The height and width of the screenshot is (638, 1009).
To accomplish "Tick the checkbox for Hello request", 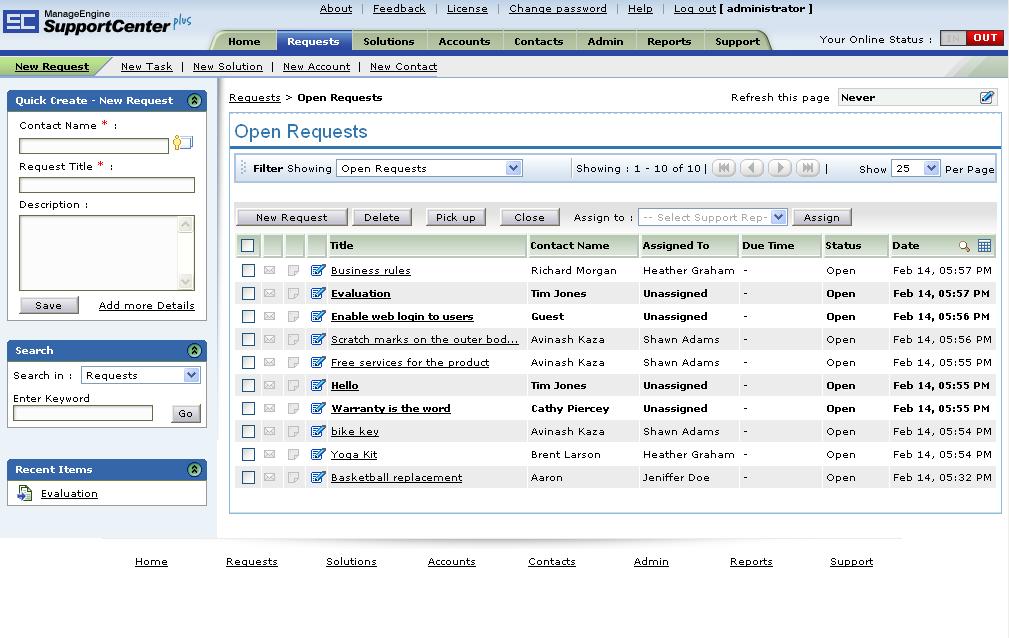I will point(248,386).
